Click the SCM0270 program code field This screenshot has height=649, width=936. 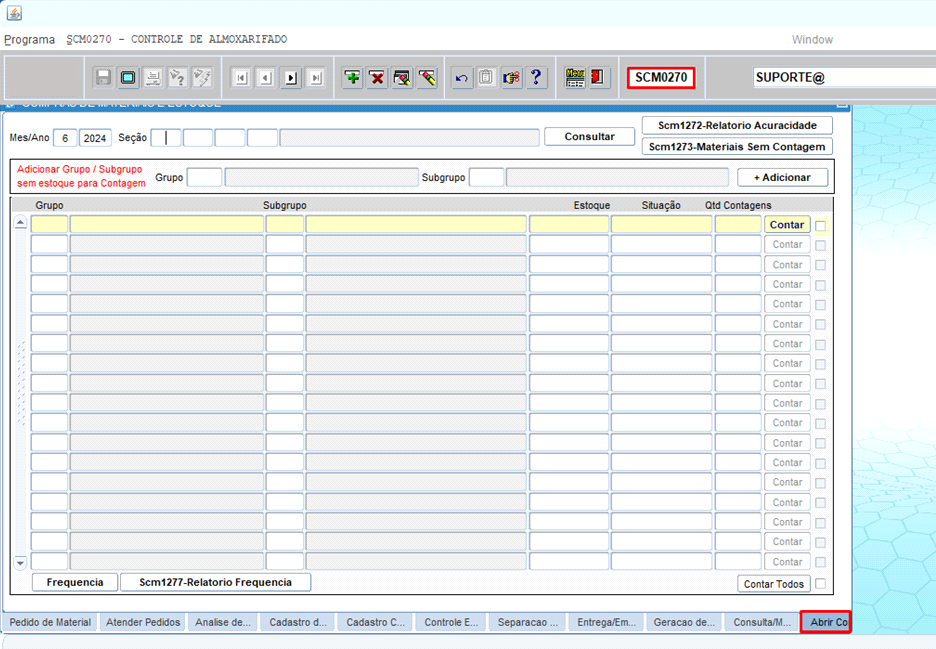click(x=661, y=78)
